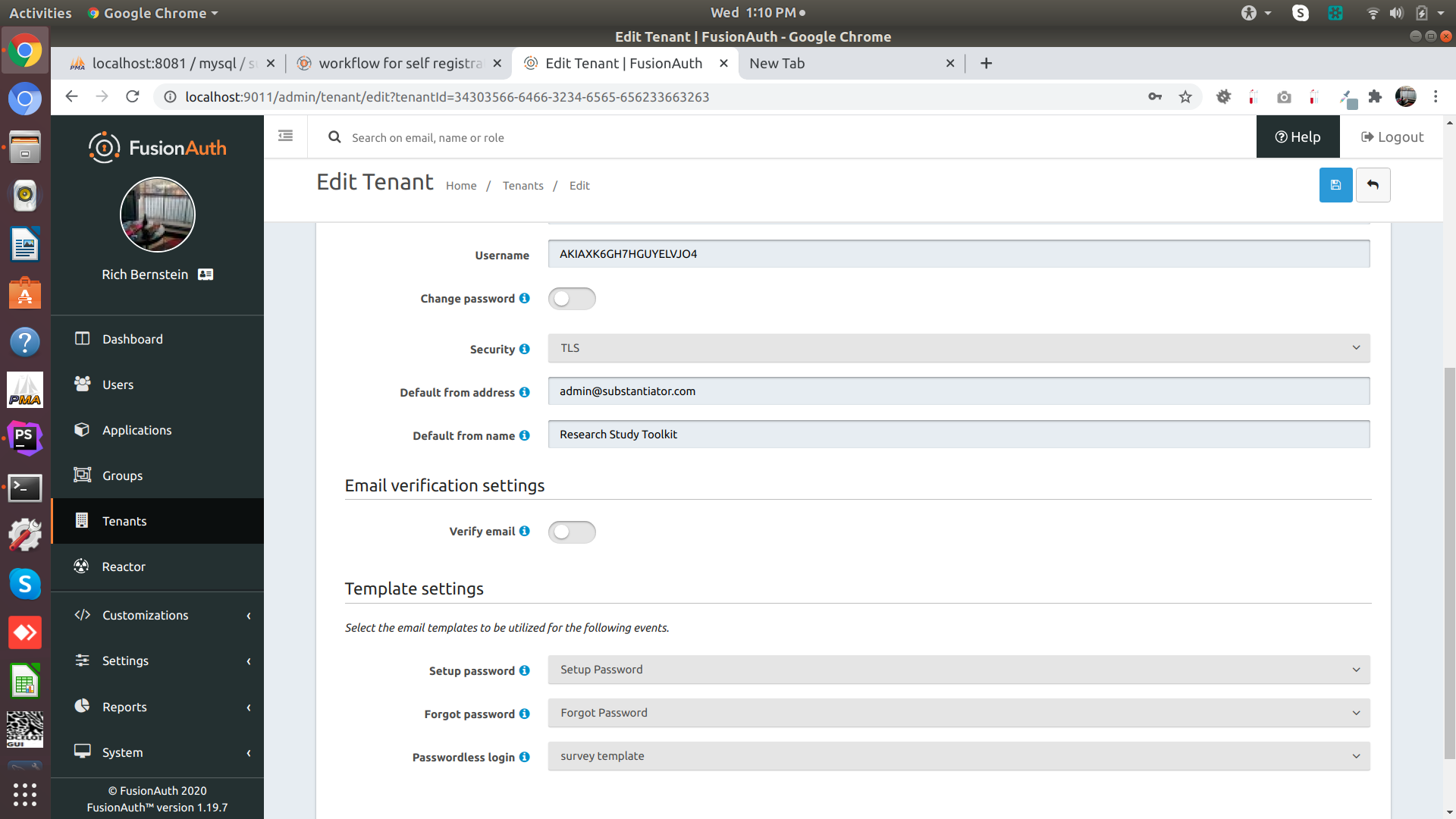Click the blue save tenant icon
This screenshot has height=819, width=1456.
1335,185
